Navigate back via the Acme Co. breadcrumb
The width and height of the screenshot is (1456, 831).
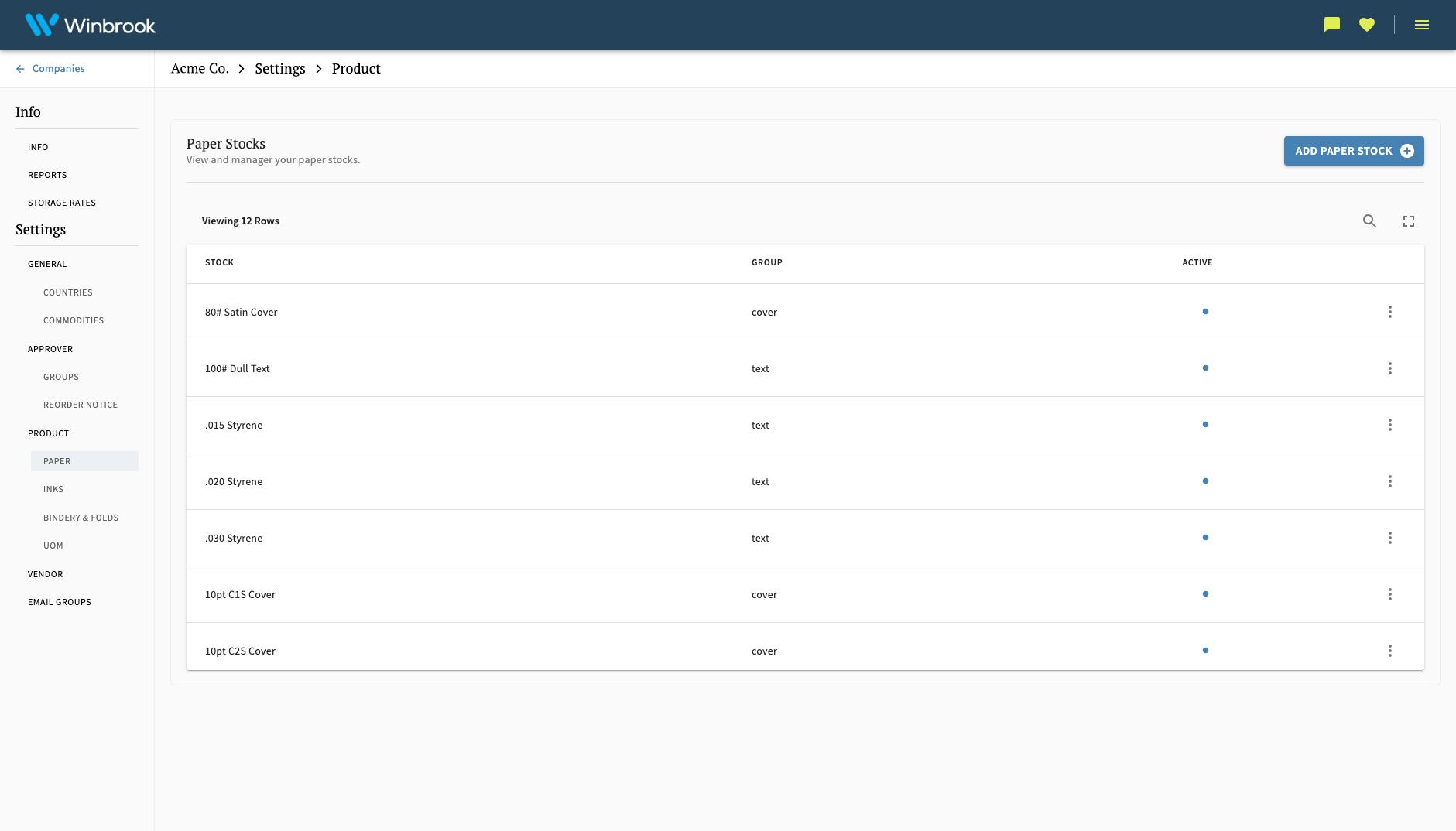(x=200, y=68)
